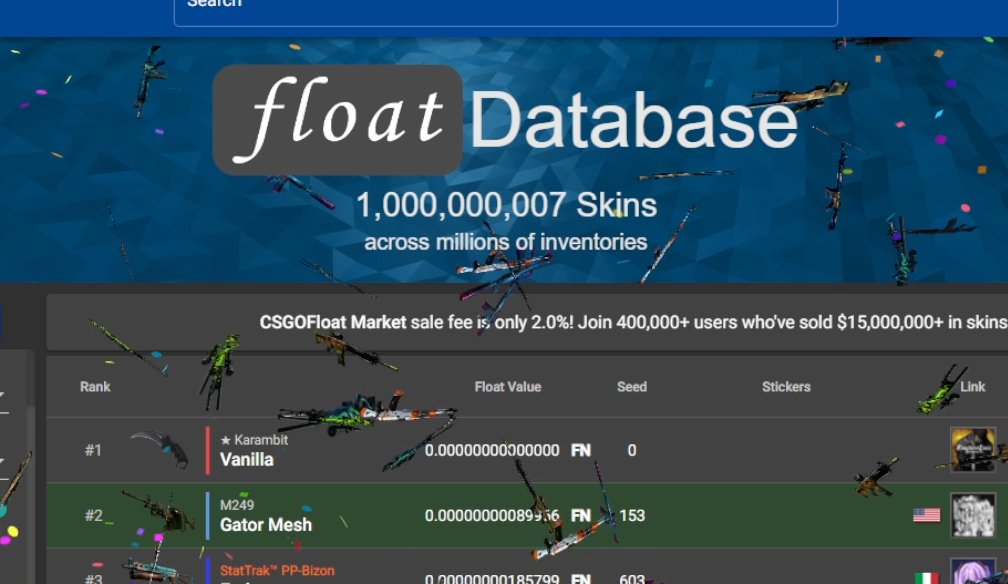1008x584 pixels.
Task: Click the CSGOFloat Market sale fee banner
Action: pyautogui.click(x=527, y=322)
